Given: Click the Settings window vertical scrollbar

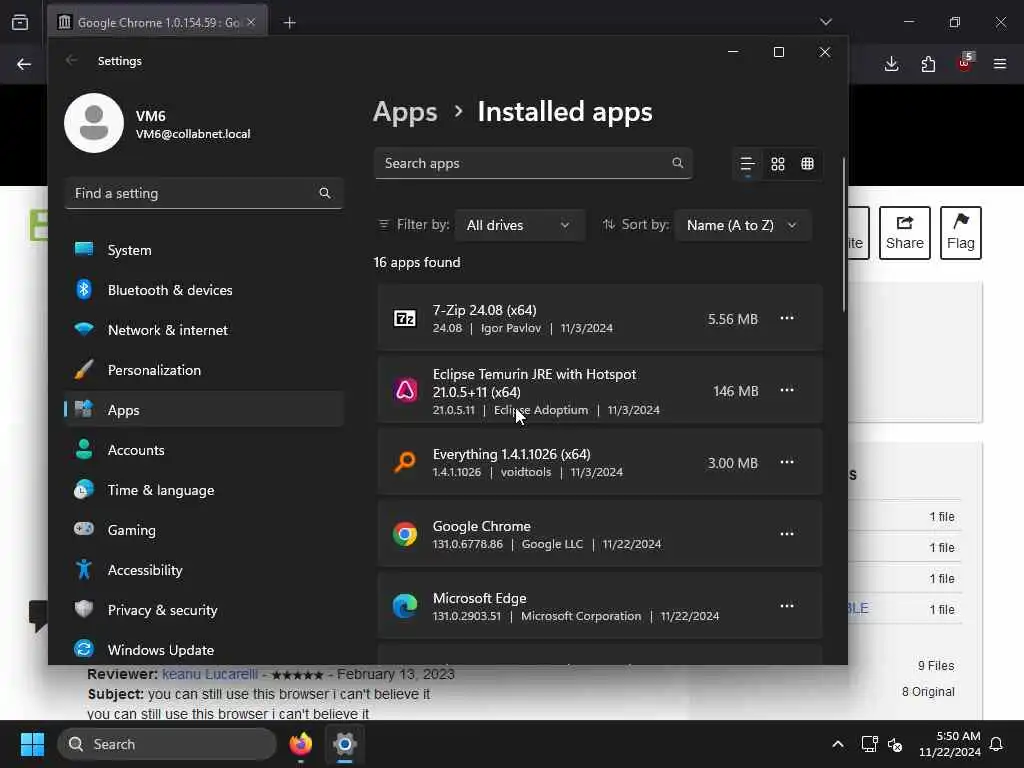Looking at the screenshot, I should point(843,234).
